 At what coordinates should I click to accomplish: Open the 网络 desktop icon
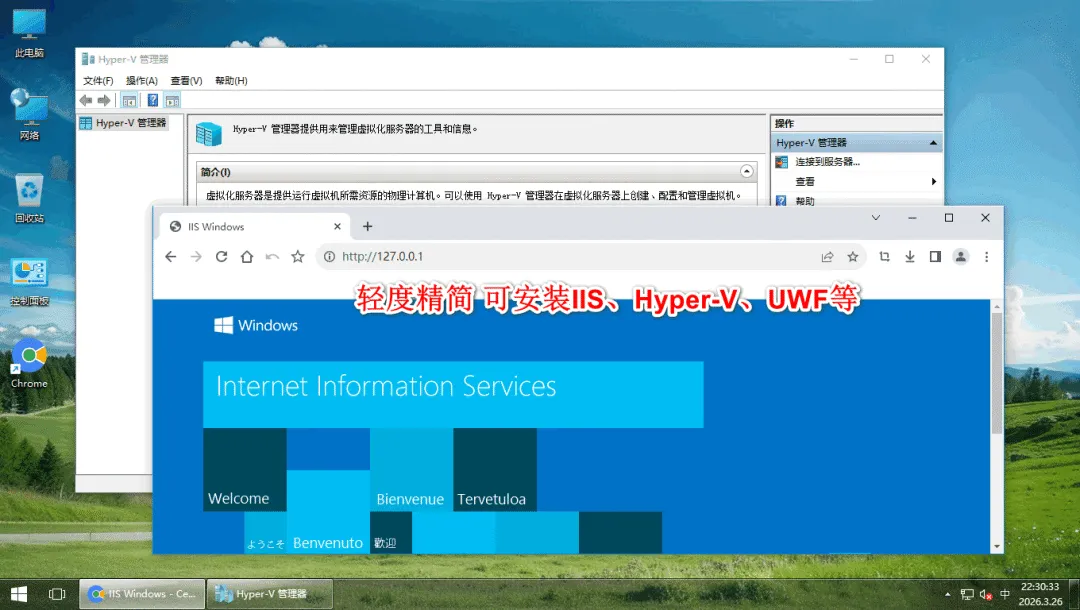29,116
